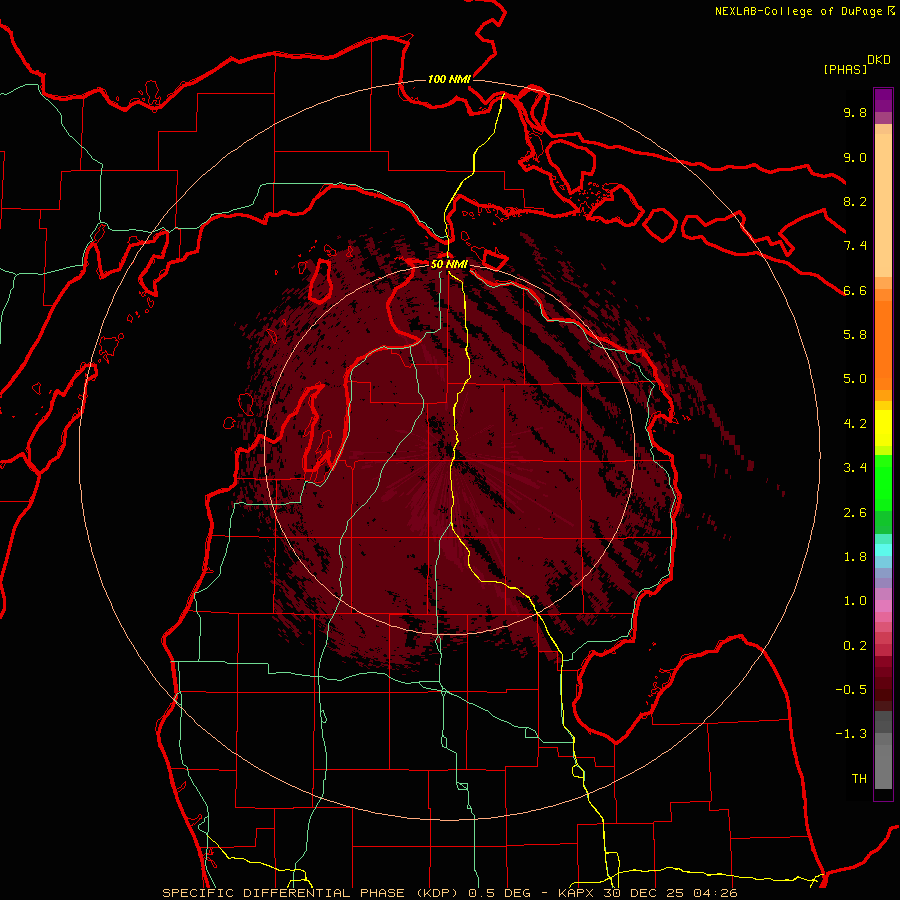Click the -0.5 scale value
The height and width of the screenshot is (900, 900).
pyautogui.click(x=851, y=690)
